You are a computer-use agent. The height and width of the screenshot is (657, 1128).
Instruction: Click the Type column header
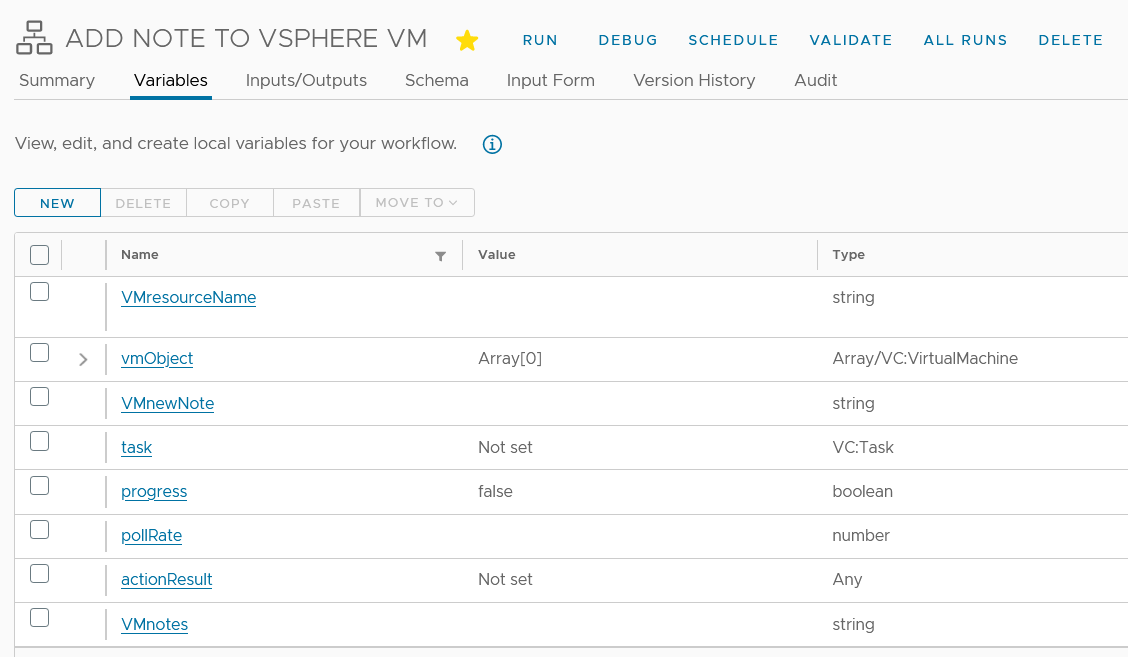click(x=848, y=255)
